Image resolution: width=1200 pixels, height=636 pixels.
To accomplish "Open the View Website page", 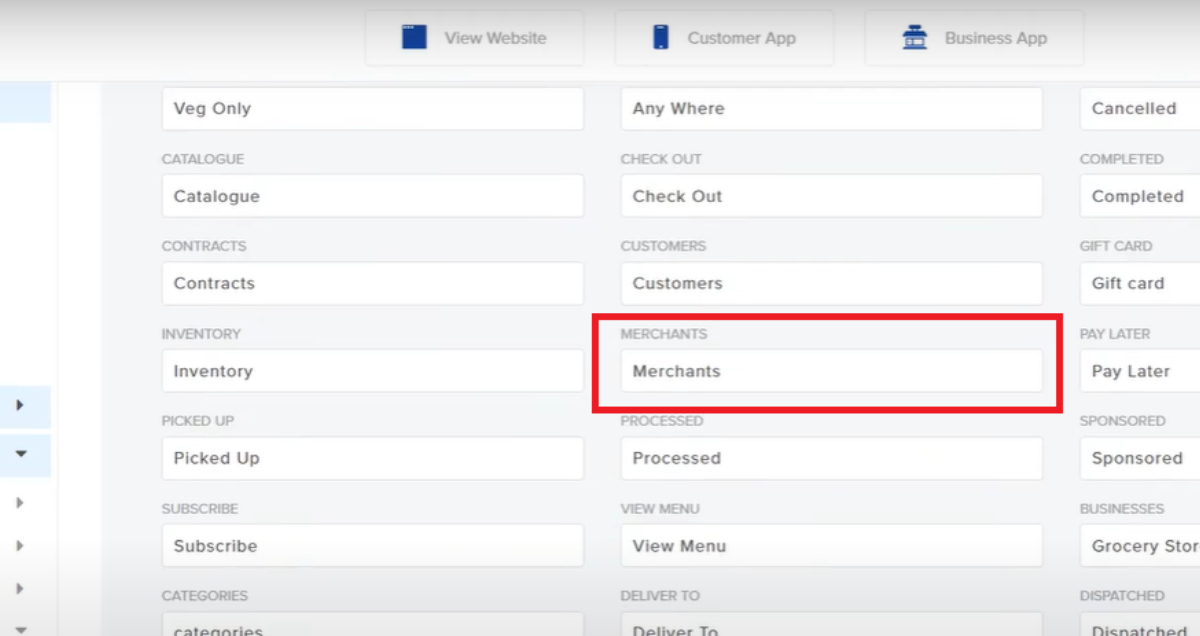I will (474, 37).
